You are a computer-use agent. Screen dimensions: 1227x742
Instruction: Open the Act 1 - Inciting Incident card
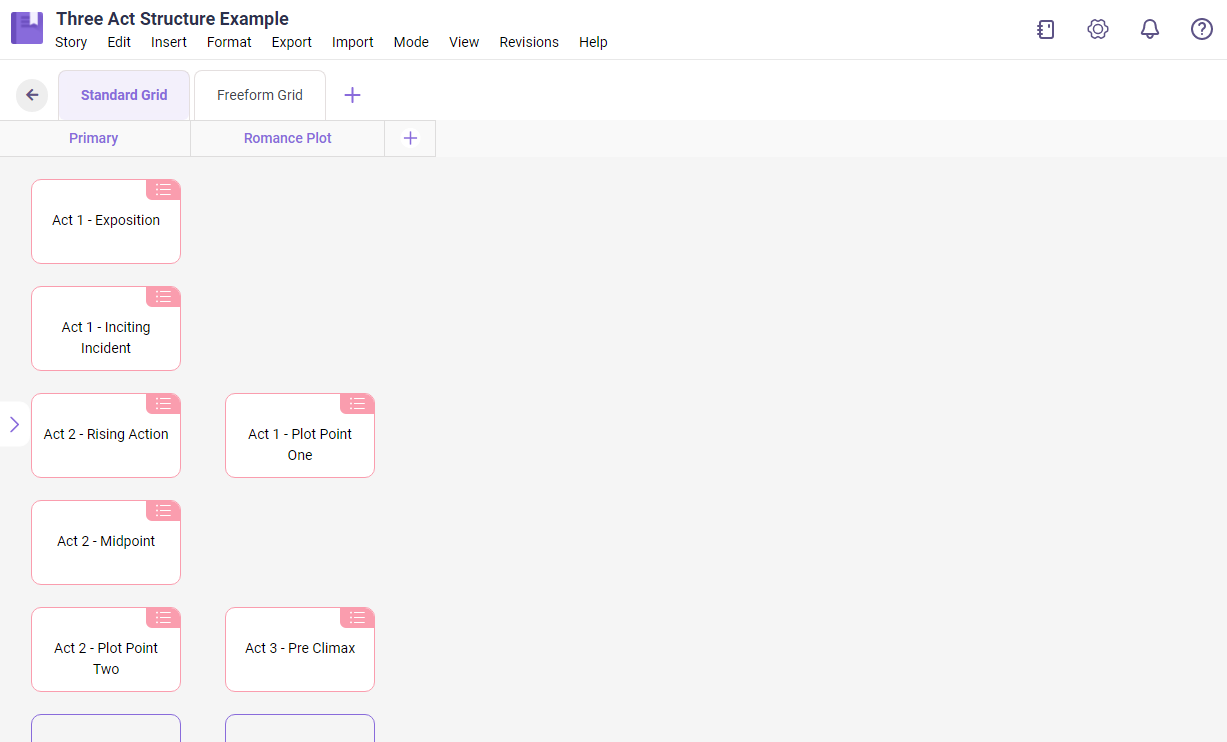point(106,338)
